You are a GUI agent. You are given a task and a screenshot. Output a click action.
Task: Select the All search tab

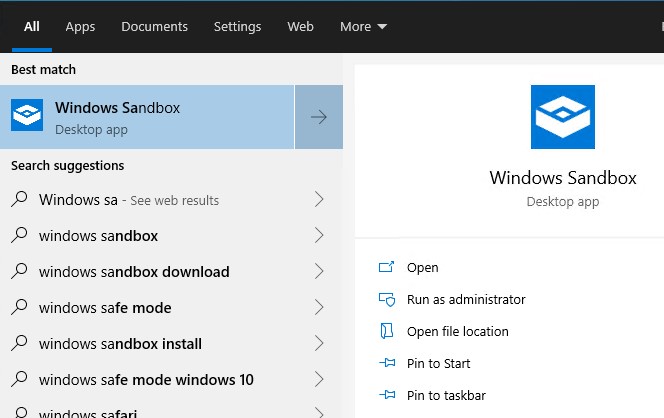(x=32, y=27)
